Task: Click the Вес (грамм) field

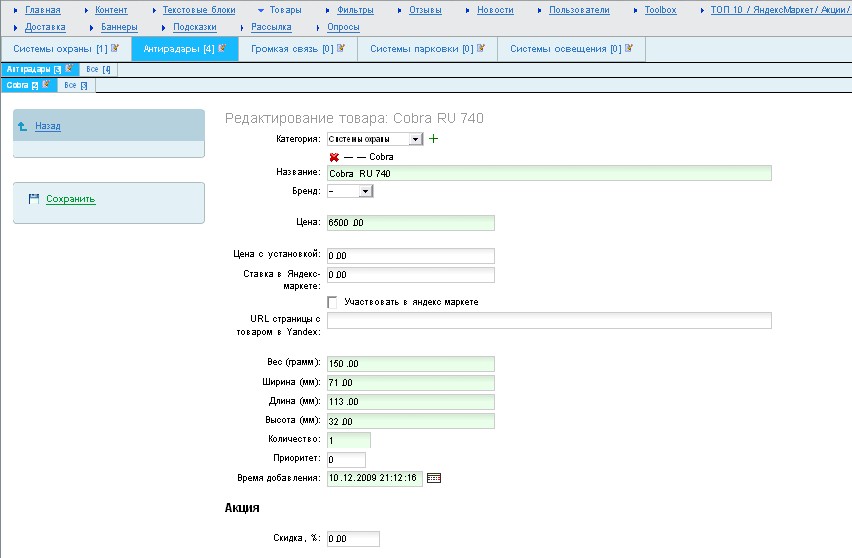Action: click(x=411, y=364)
